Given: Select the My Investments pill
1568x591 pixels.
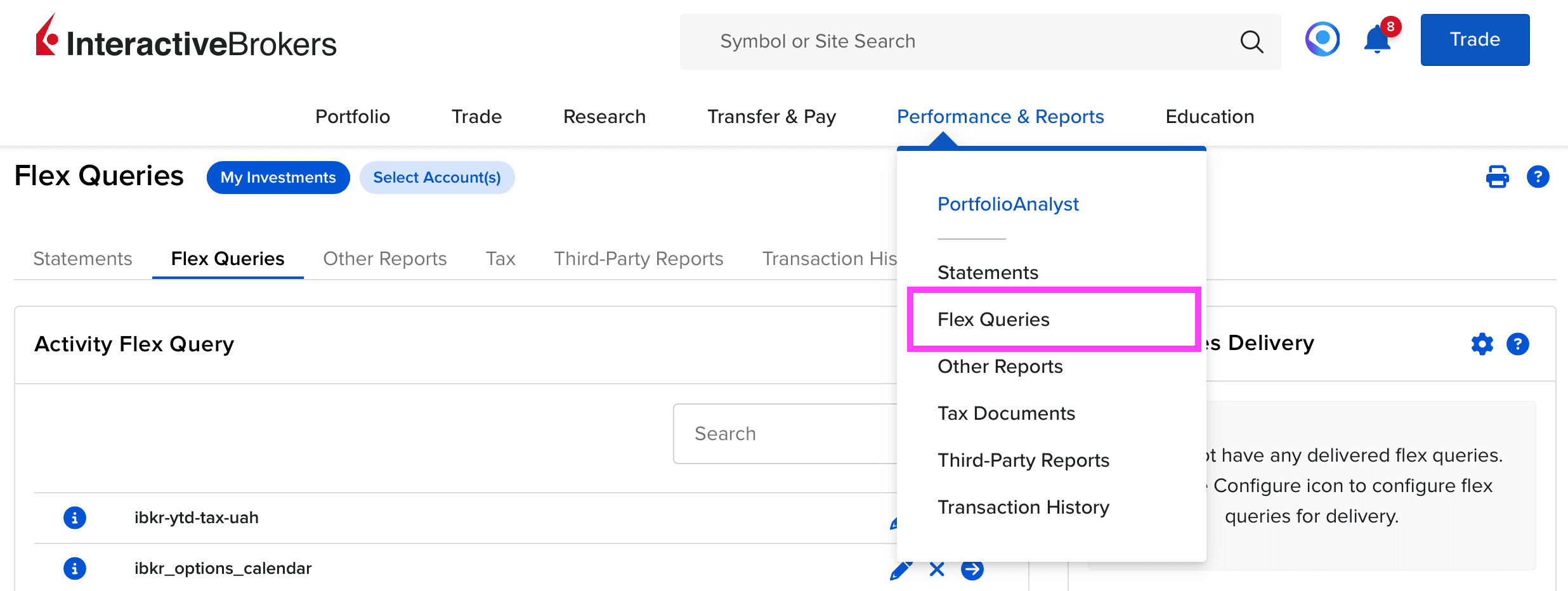Looking at the screenshot, I should (x=278, y=178).
